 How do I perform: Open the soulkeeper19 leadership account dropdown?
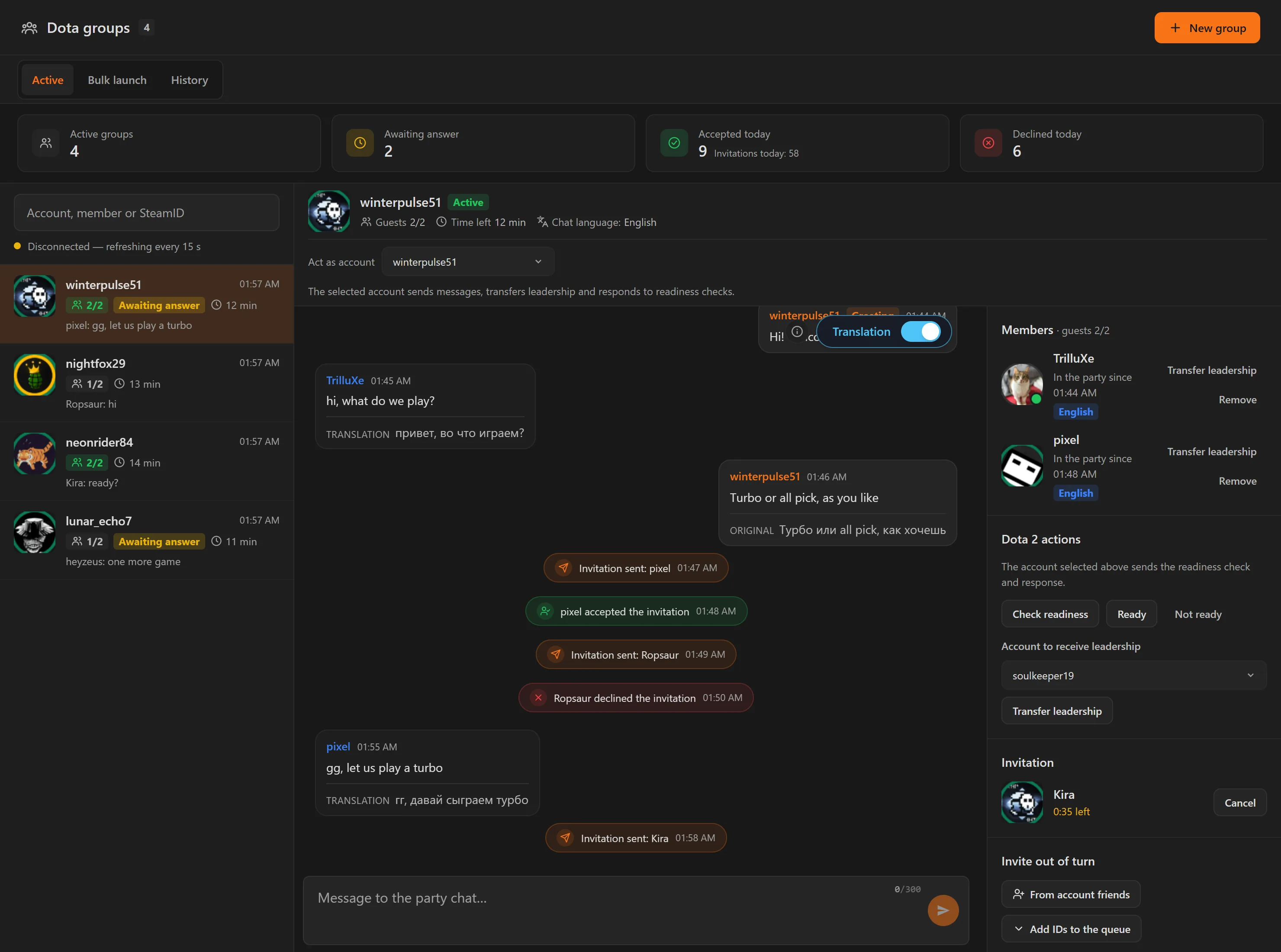(x=1133, y=675)
